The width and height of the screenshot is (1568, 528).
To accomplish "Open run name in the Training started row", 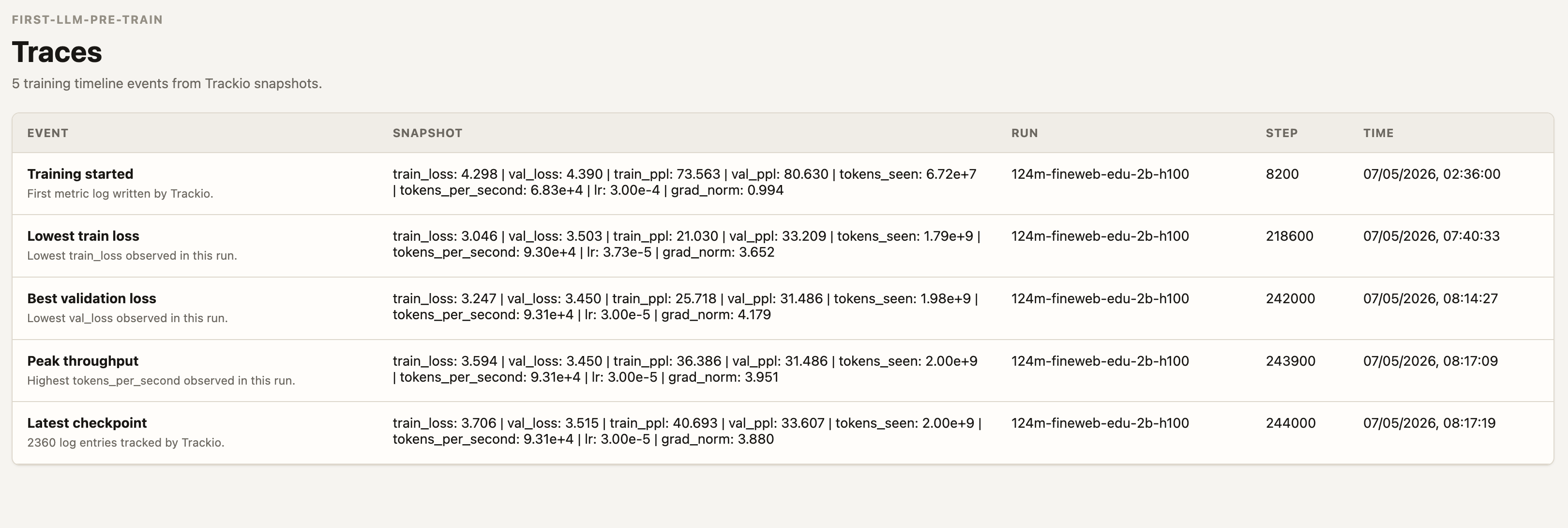I will 1100,174.
